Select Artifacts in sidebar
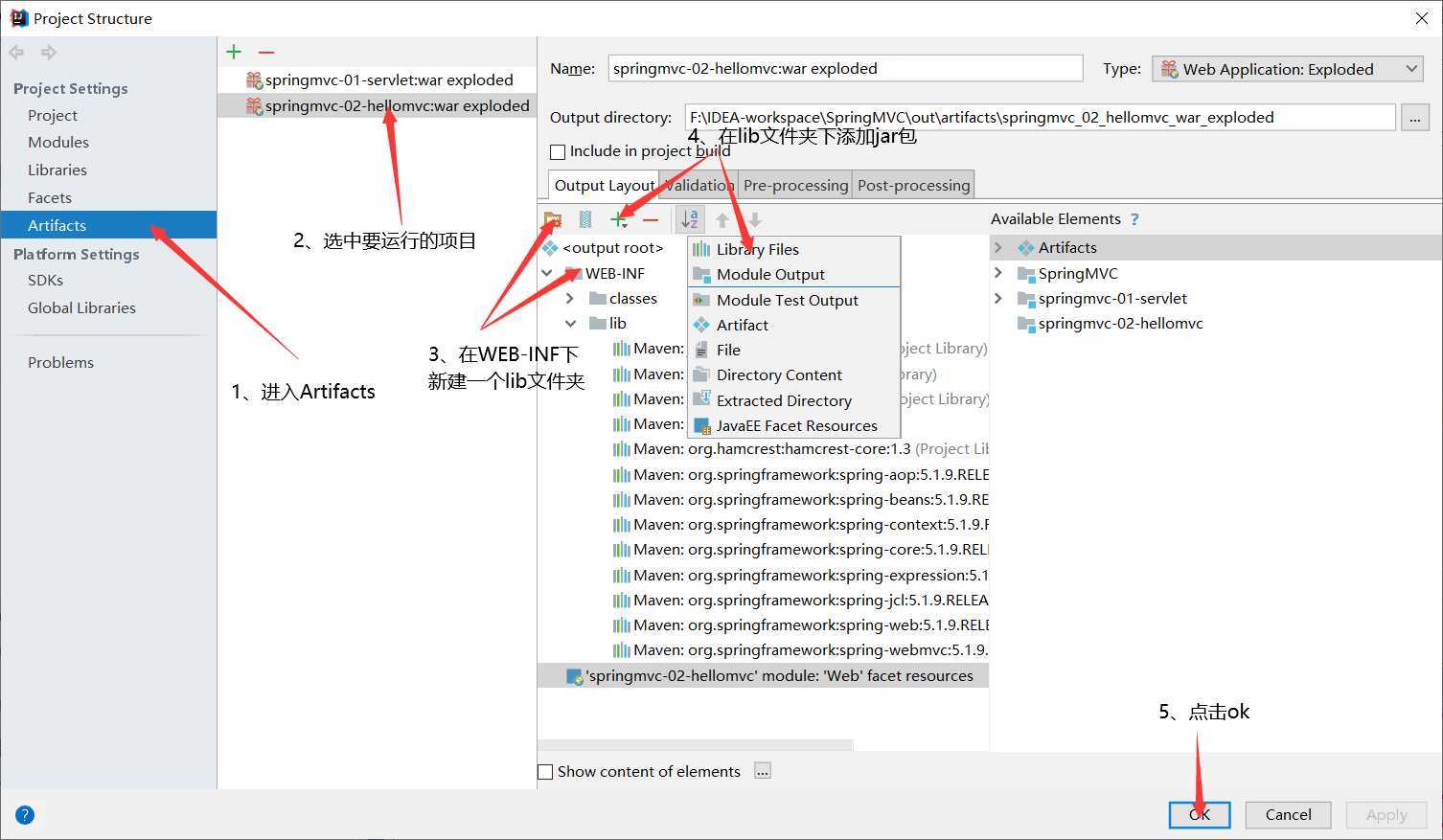The image size is (1443, 840). (x=108, y=225)
